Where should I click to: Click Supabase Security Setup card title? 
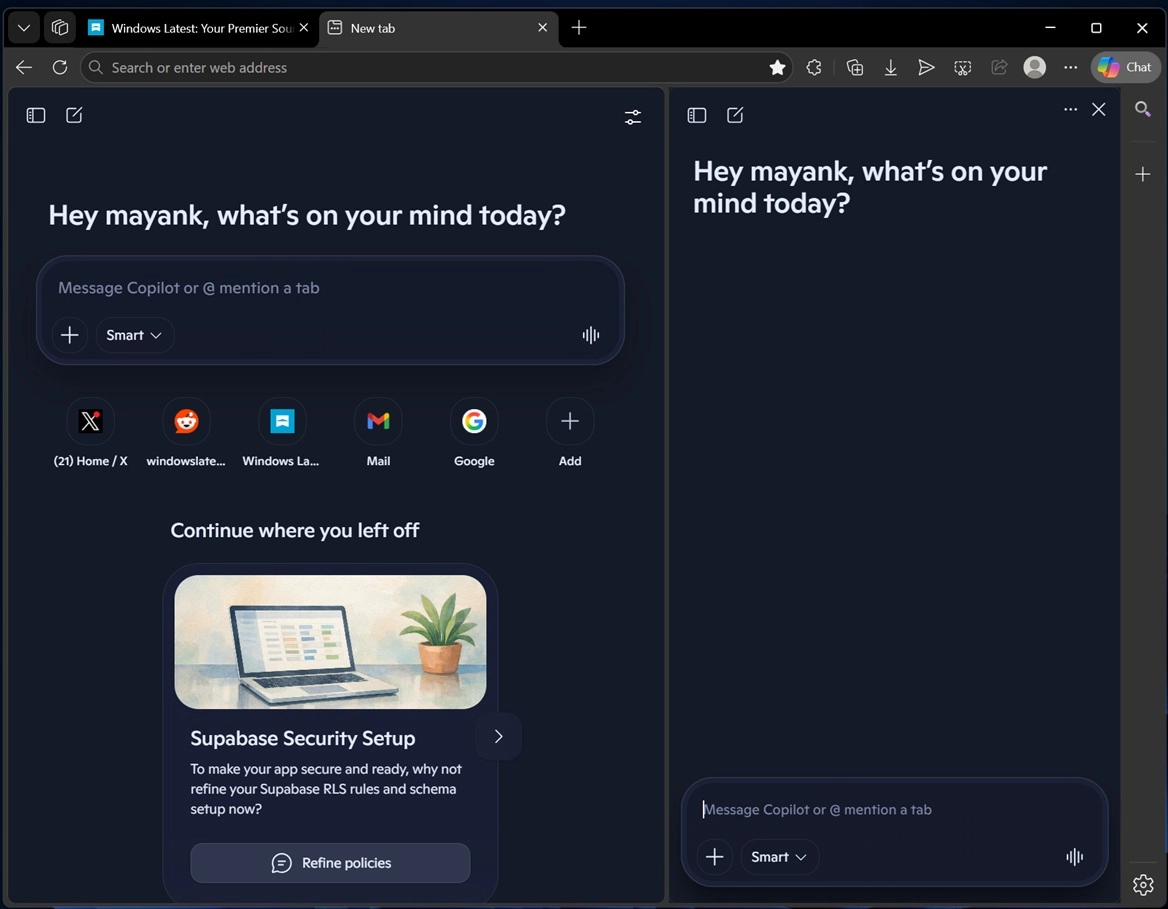[302, 738]
